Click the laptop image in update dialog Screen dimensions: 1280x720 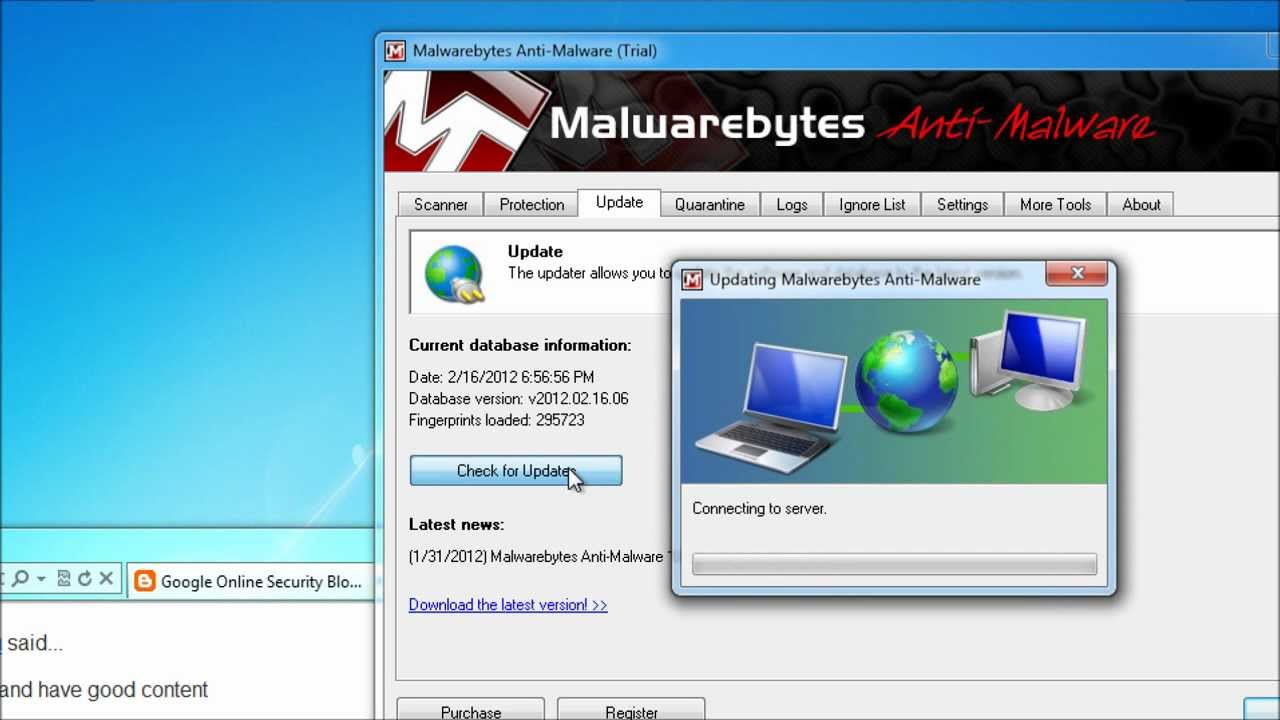772,410
